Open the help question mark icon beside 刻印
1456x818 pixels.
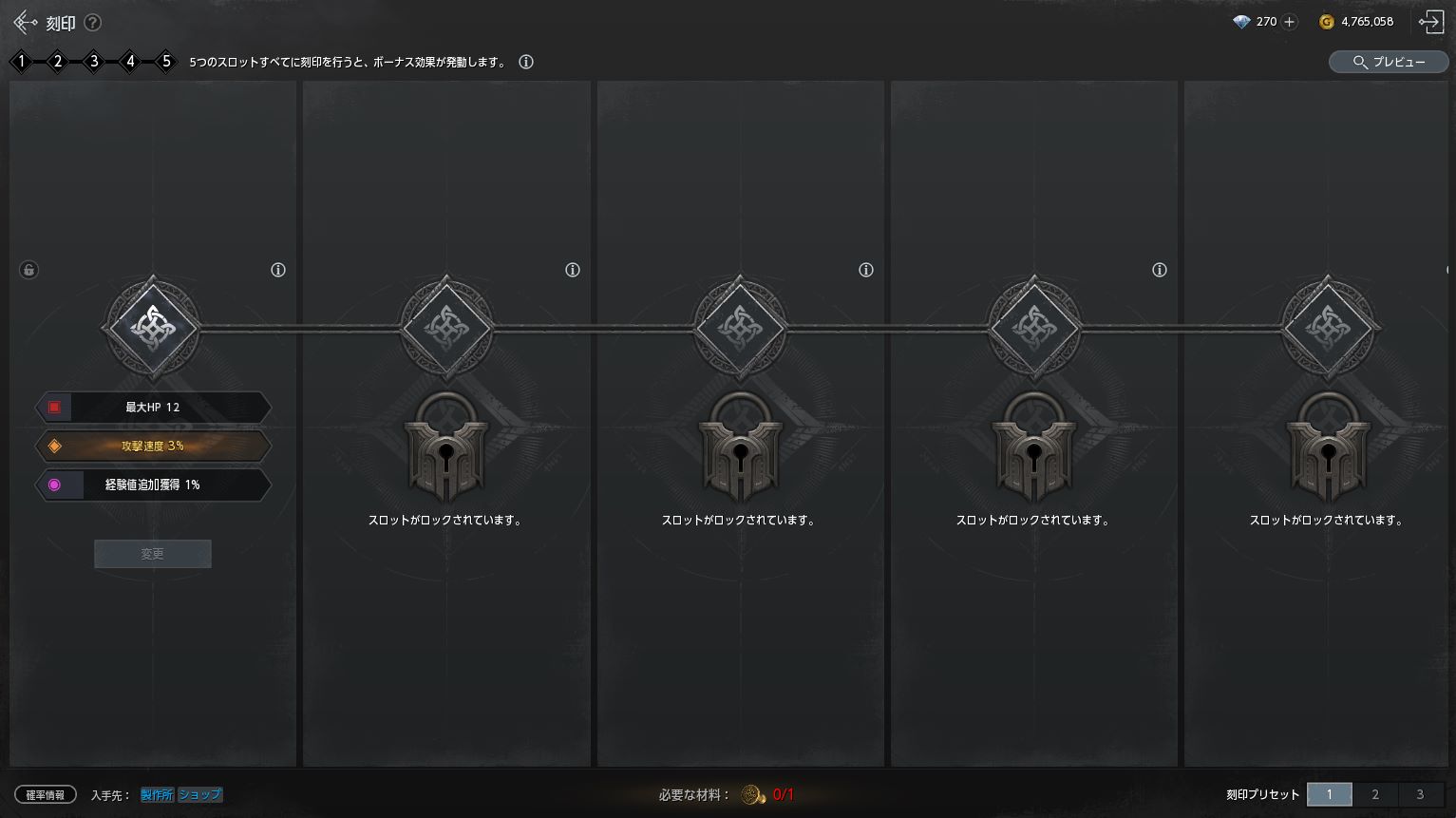(x=92, y=22)
